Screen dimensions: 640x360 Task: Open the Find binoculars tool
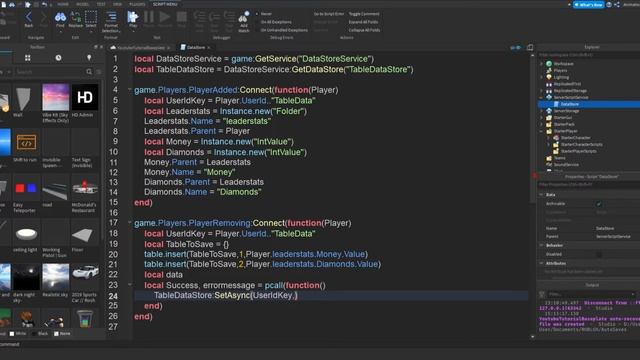60,17
